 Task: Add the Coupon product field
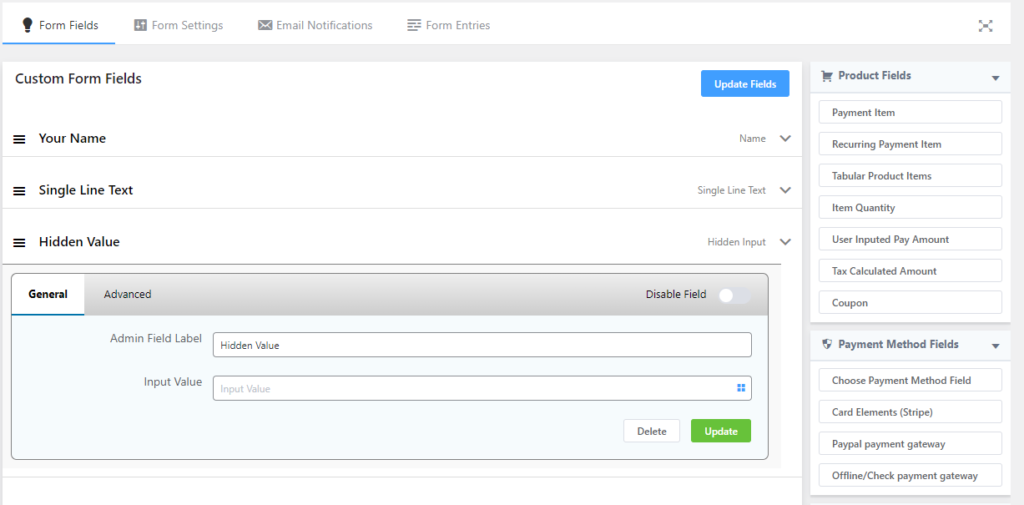tap(909, 303)
